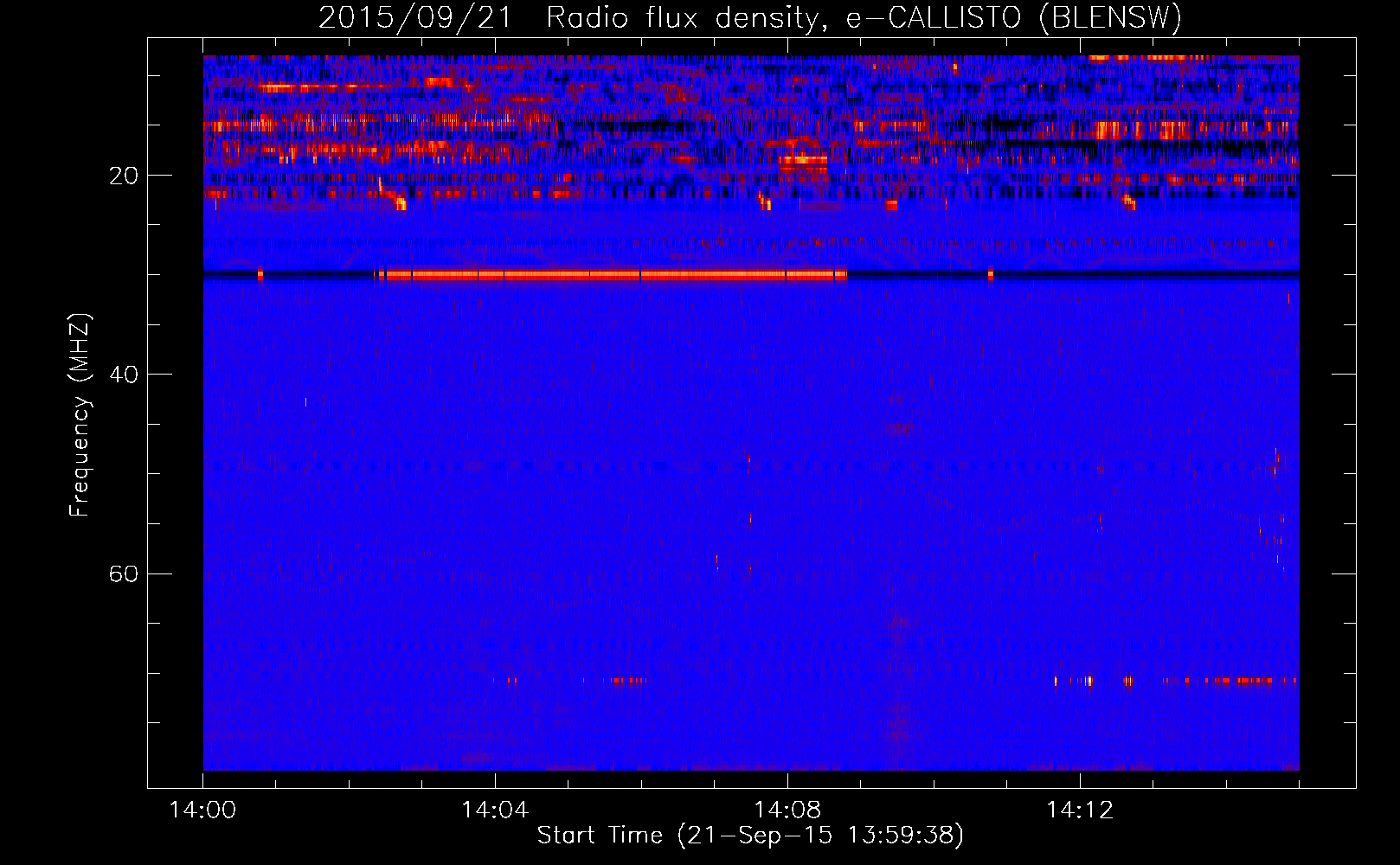1400x865 pixels.
Task: Click the 60 MHz frequency tick label
Action: coord(124,573)
